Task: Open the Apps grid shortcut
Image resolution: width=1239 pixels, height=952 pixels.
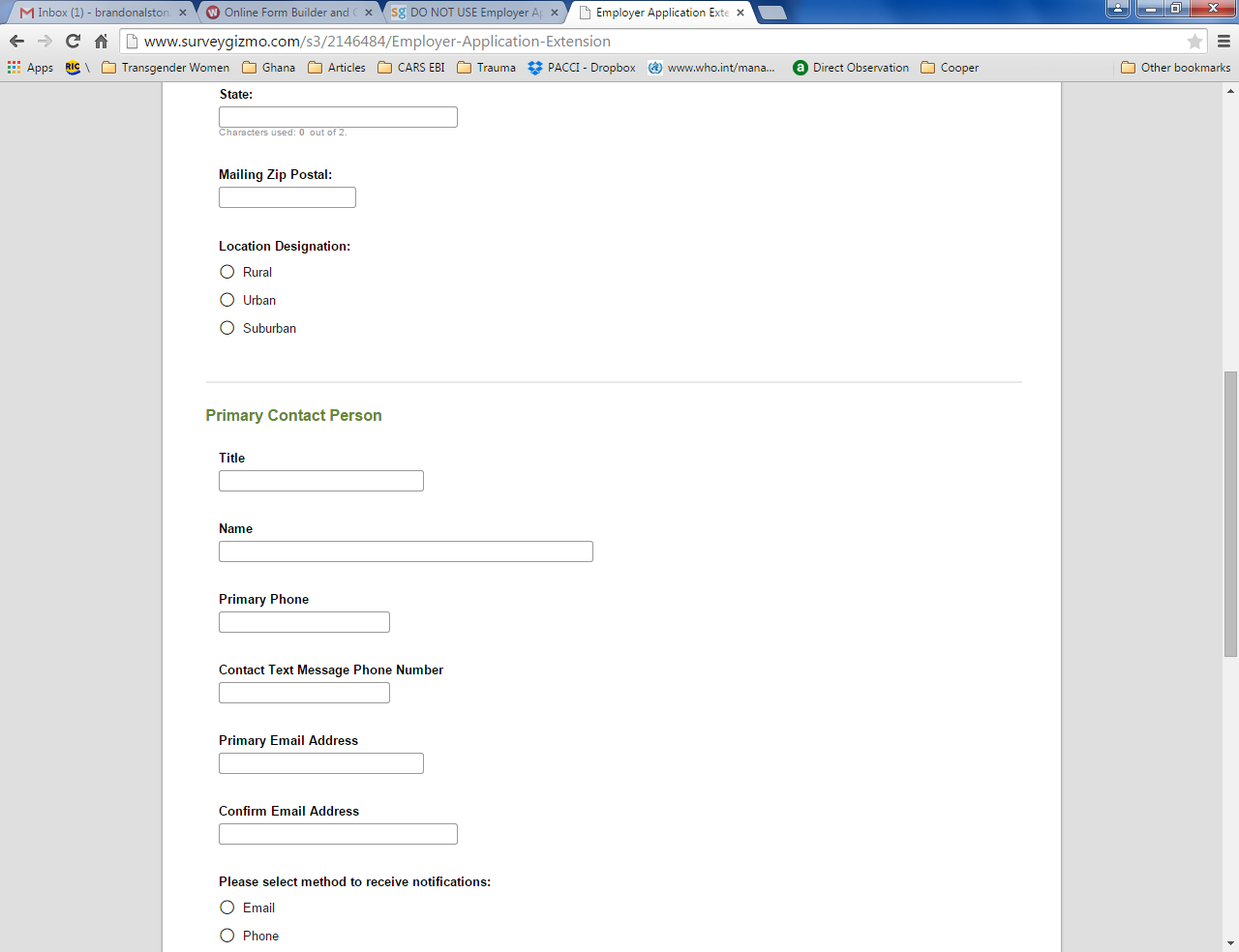Action: [30, 68]
